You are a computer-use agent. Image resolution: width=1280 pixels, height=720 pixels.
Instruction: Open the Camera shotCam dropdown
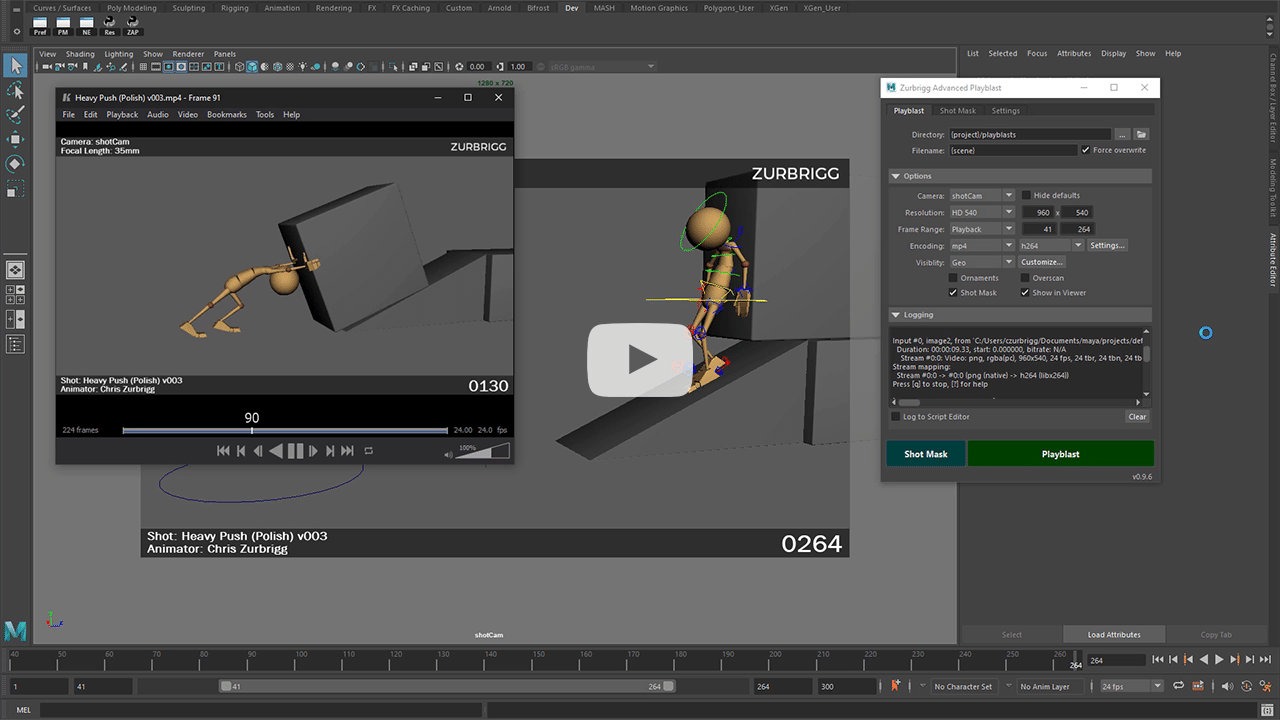pos(981,196)
